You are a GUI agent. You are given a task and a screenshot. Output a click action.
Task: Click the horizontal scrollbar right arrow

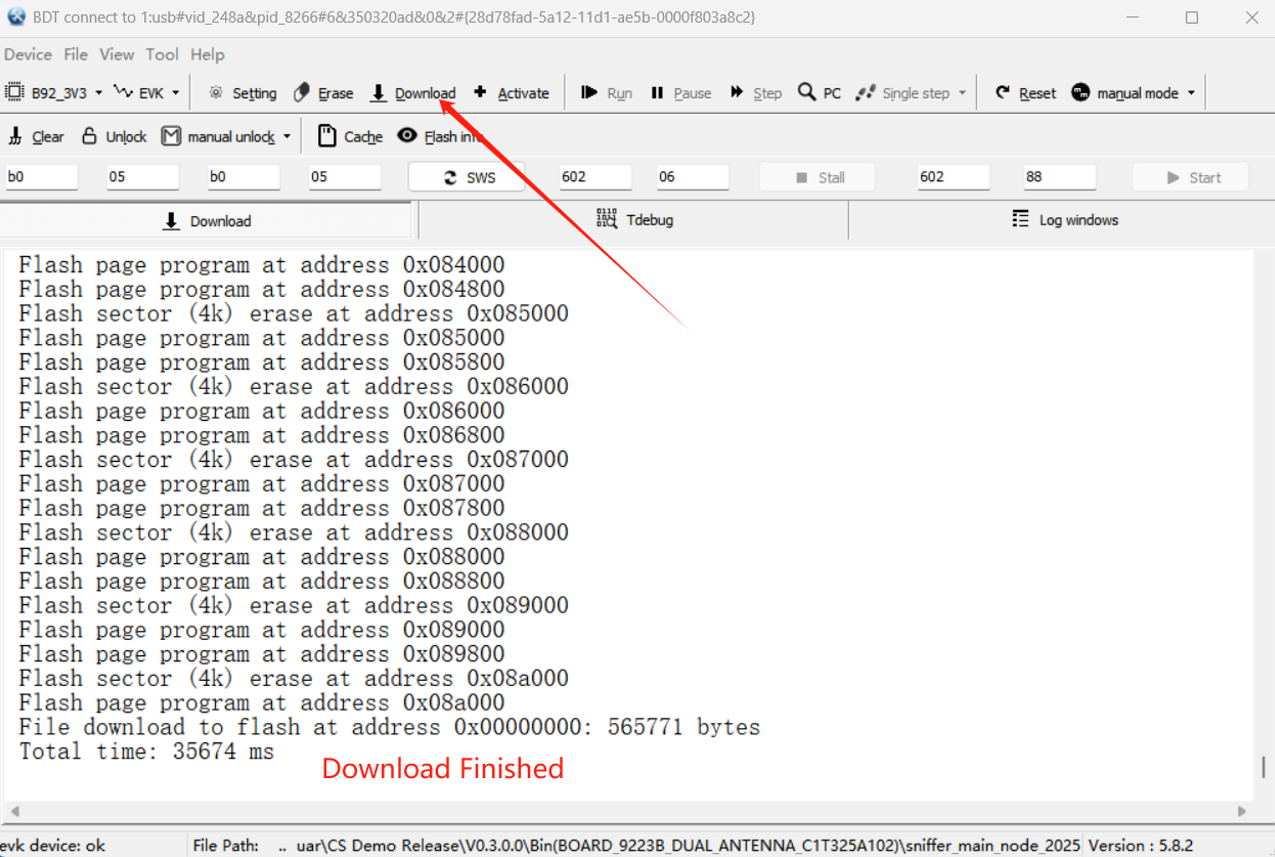pyautogui.click(x=1242, y=811)
